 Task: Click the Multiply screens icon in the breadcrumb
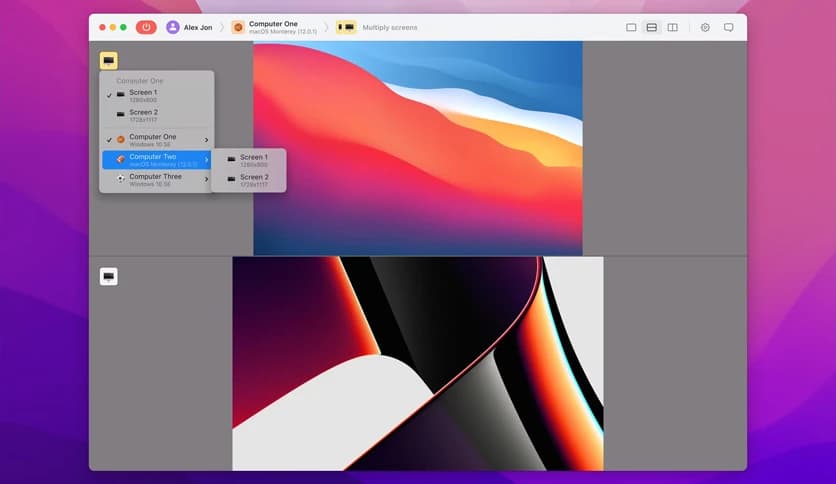pos(346,27)
